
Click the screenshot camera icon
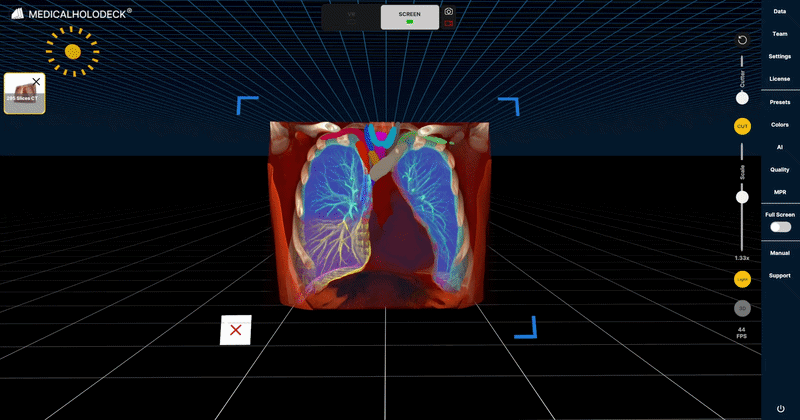(448, 11)
